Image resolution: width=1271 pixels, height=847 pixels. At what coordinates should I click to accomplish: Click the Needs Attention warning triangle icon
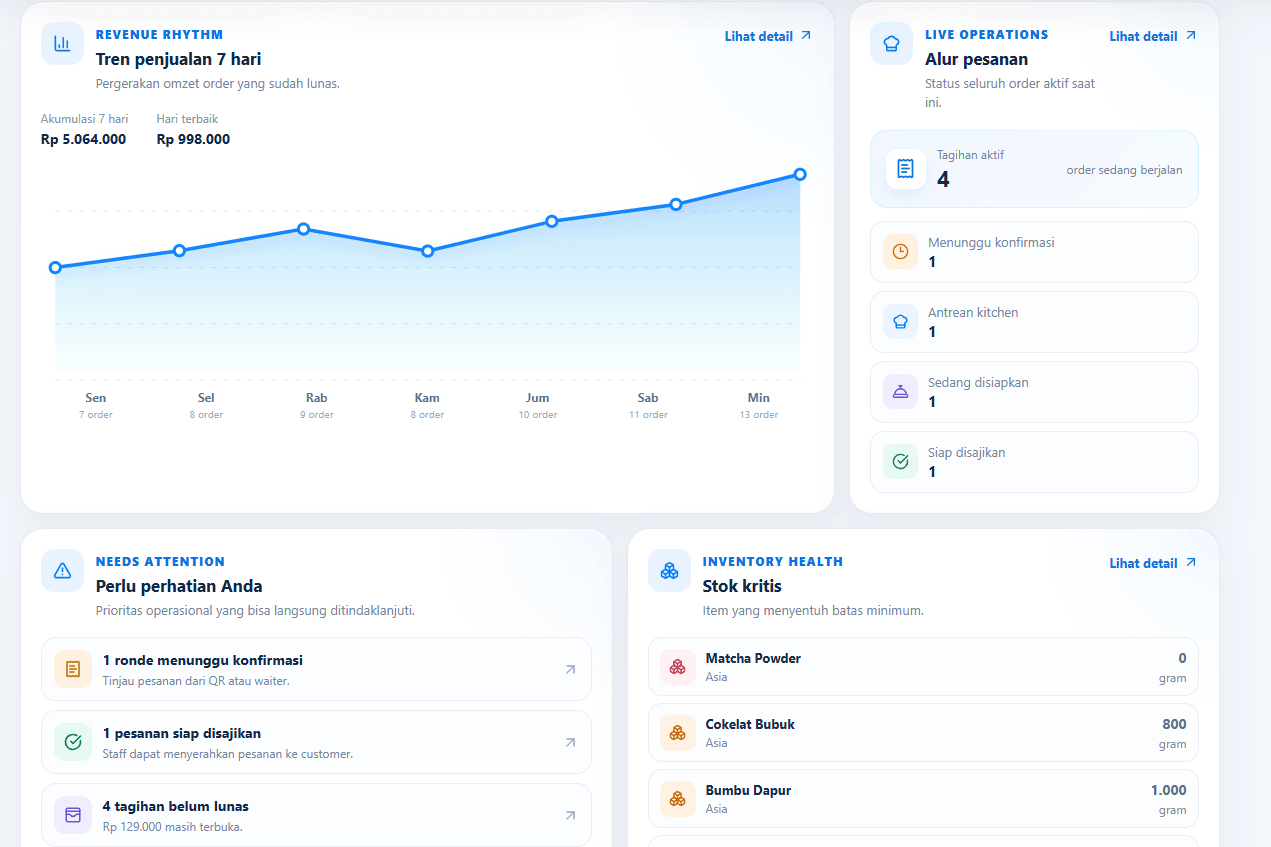click(62, 570)
